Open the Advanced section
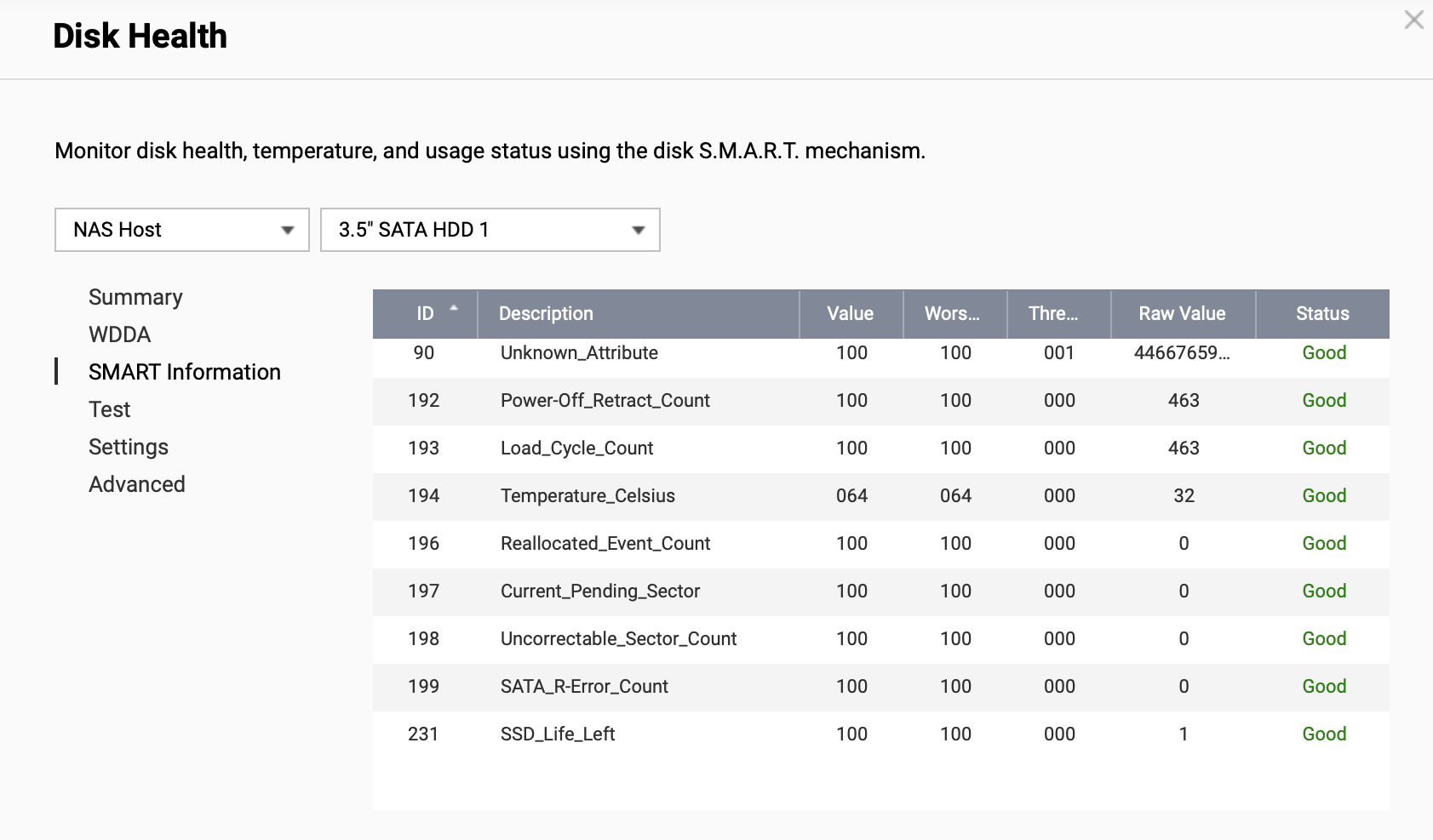The height and width of the screenshot is (840, 1433). pos(136,484)
